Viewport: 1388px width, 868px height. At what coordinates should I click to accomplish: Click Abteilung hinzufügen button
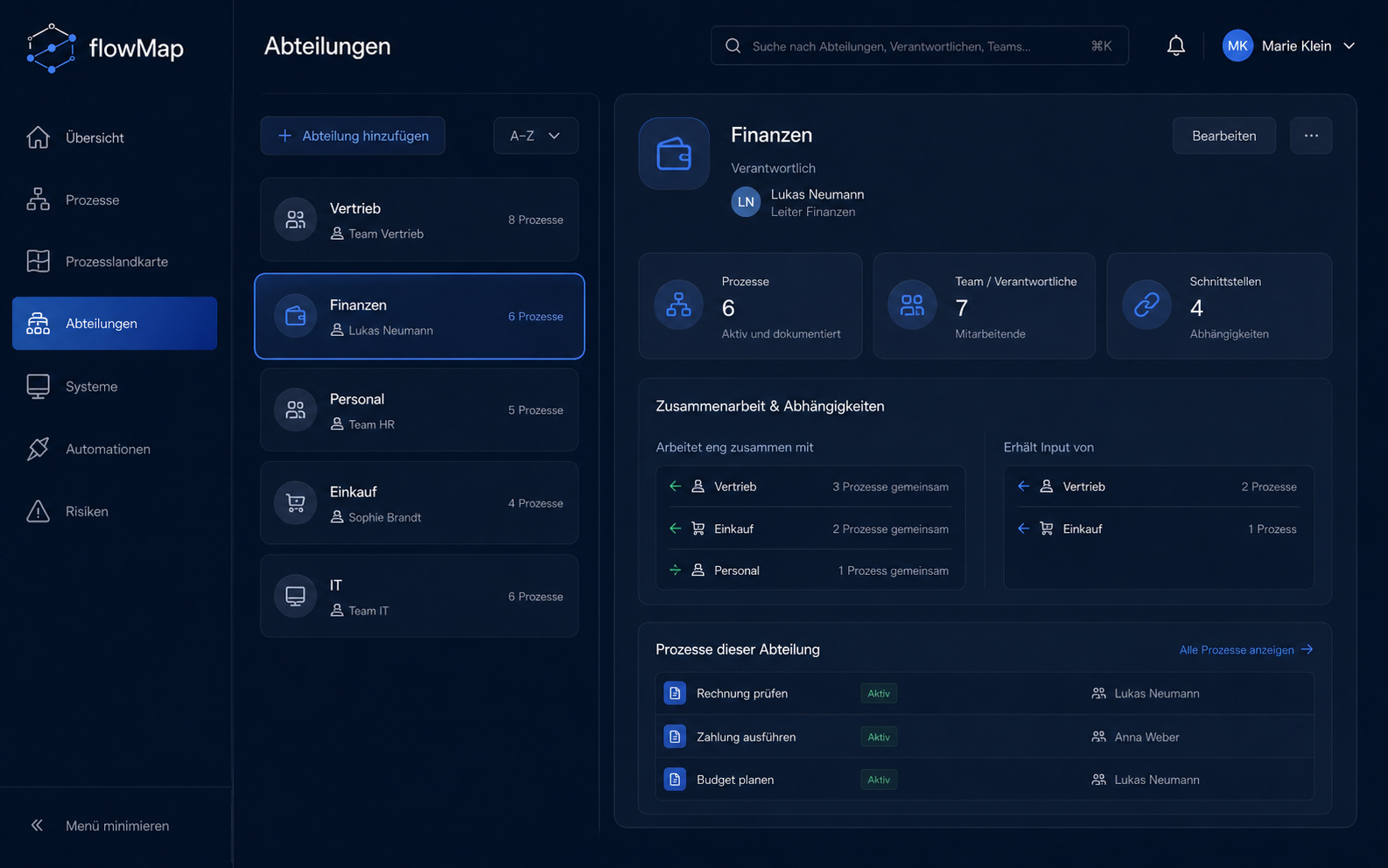(353, 136)
